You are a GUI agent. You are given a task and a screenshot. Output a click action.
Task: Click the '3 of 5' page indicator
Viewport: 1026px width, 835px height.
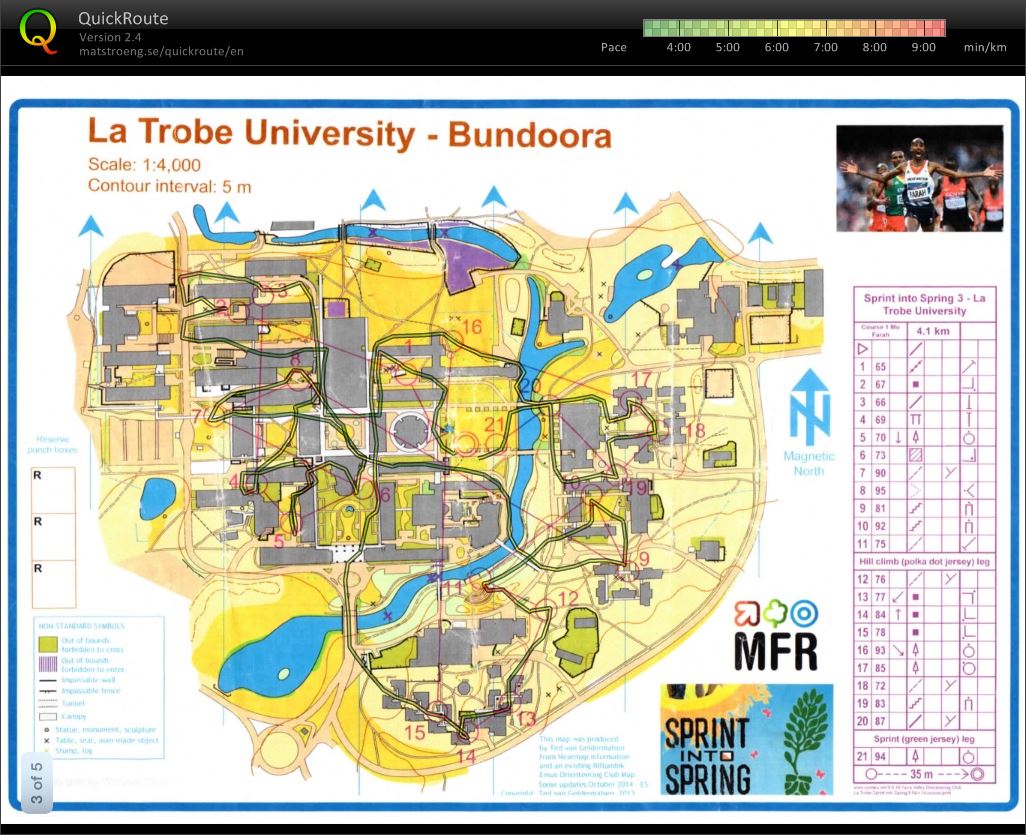tap(36, 784)
